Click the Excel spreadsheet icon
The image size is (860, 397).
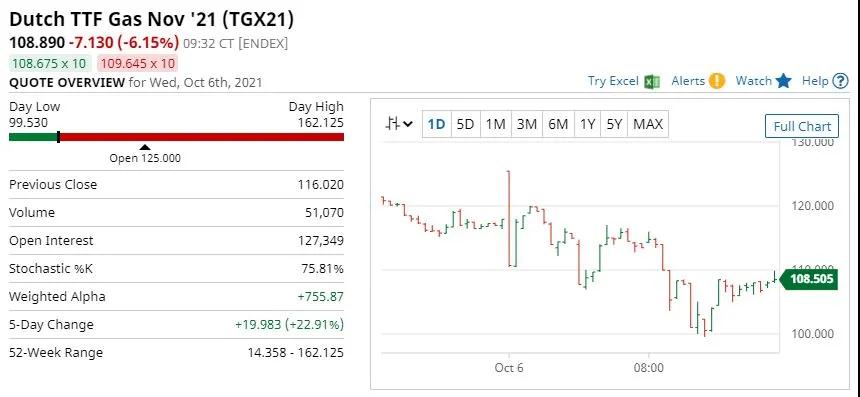pyautogui.click(x=652, y=82)
